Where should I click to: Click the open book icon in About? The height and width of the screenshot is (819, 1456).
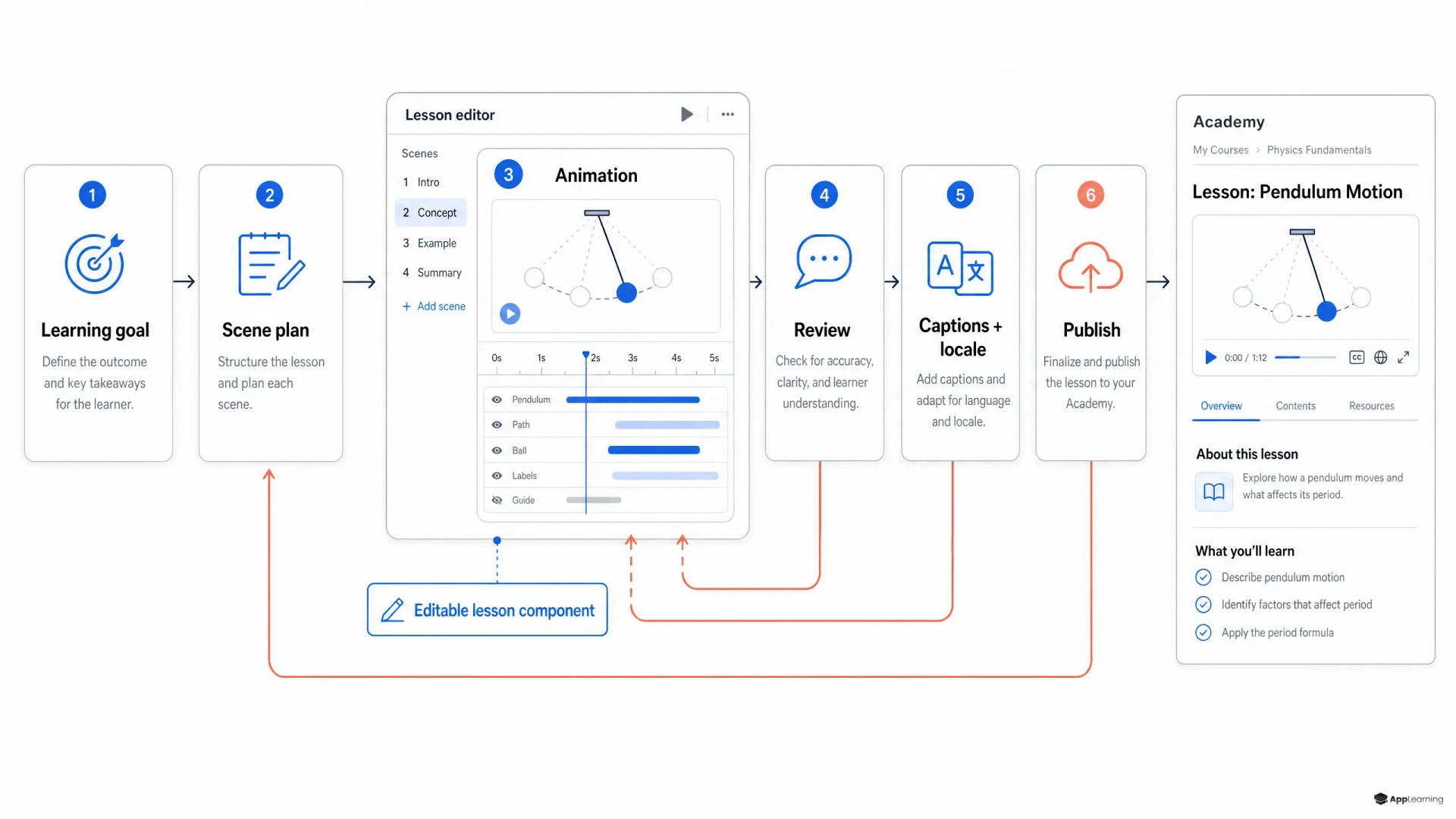(1213, 491)
